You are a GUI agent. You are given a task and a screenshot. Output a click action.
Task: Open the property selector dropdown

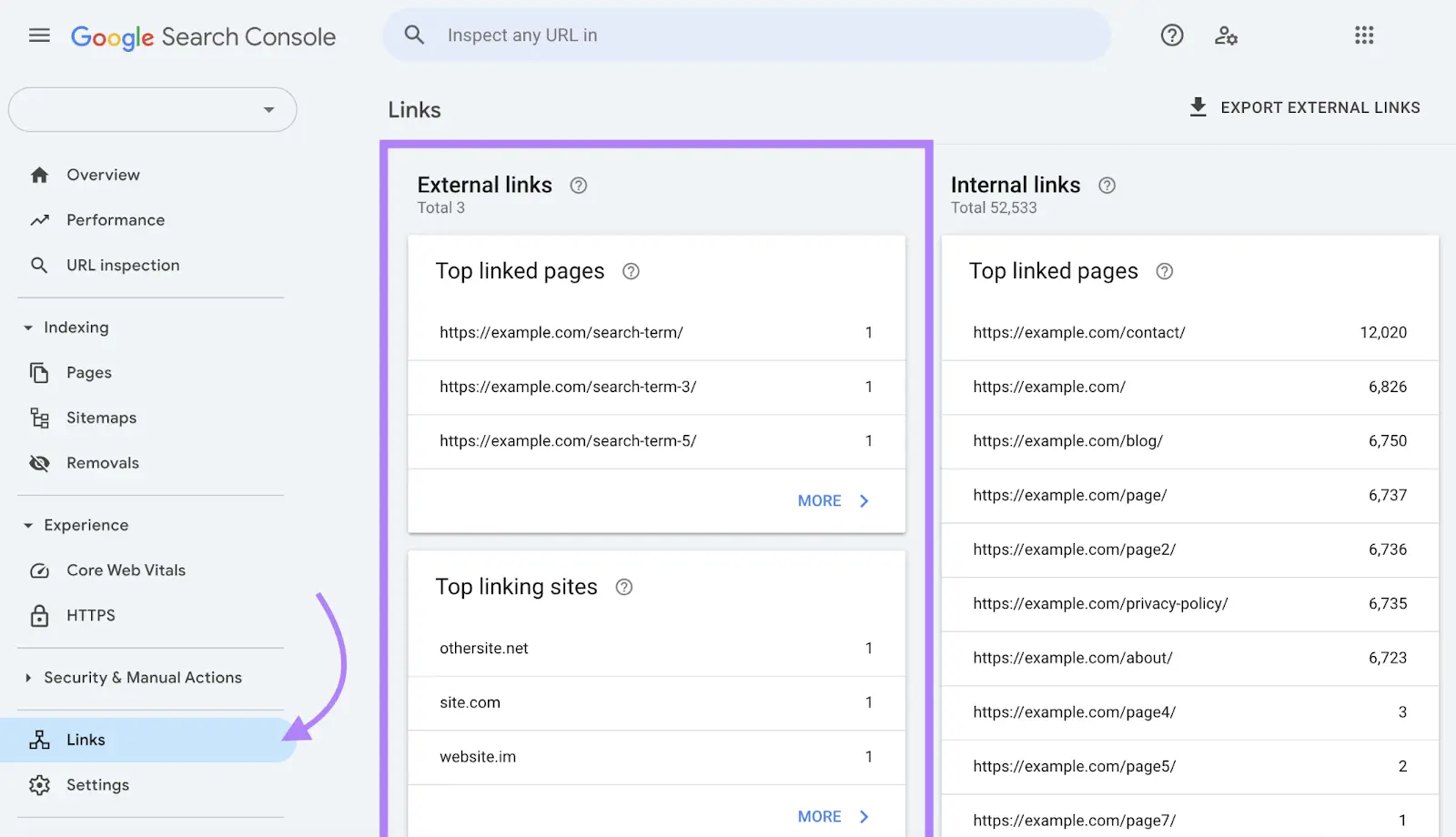pyautogui.click(x=153, y=110)
